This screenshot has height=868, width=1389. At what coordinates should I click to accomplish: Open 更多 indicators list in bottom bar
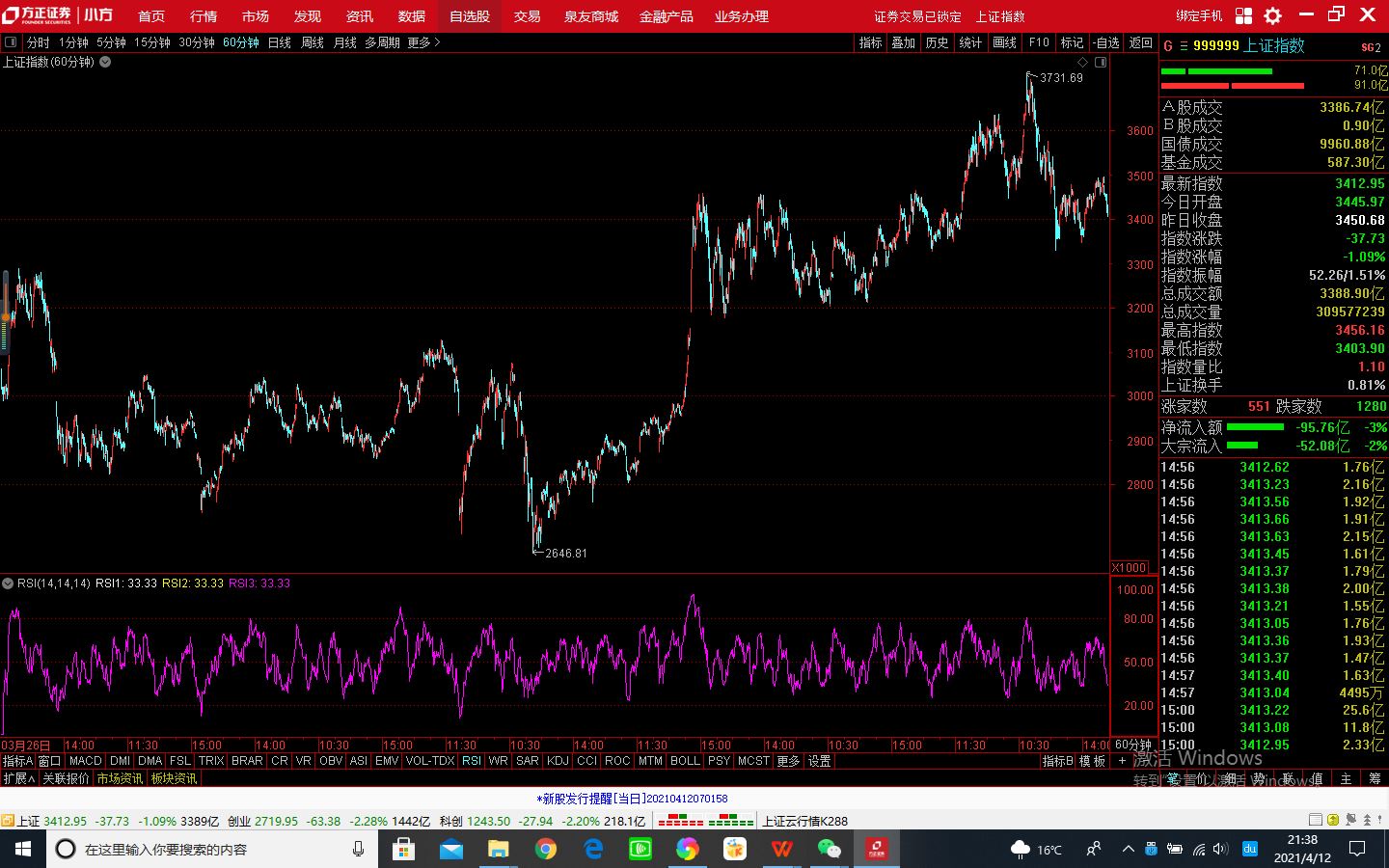point(788,761)
